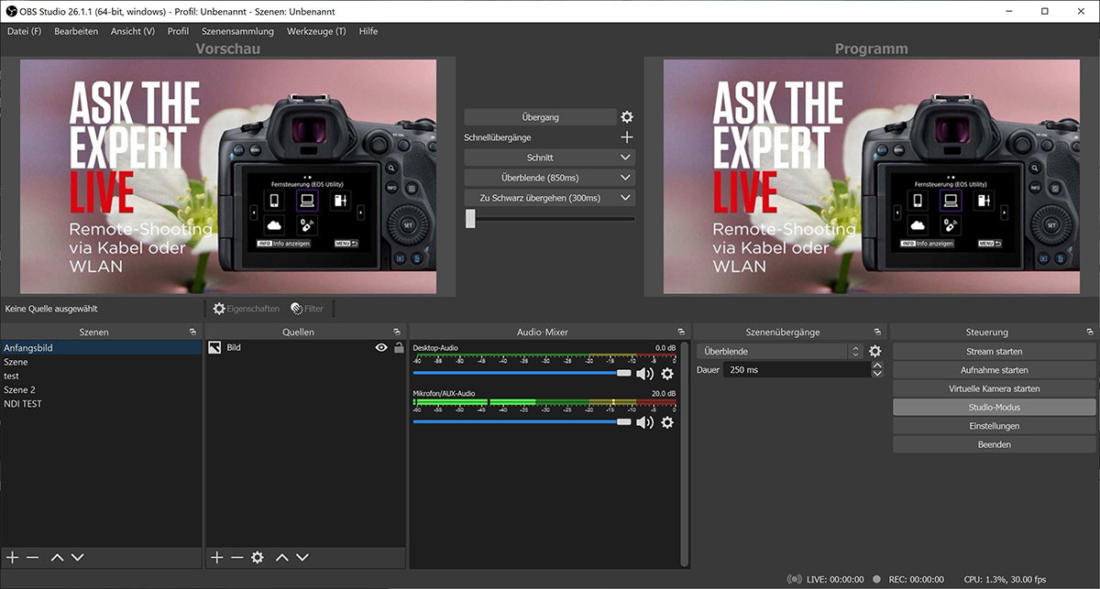
Task: Mute Mikrofon/AUX-Audio speaker
Action: (644, 422)
